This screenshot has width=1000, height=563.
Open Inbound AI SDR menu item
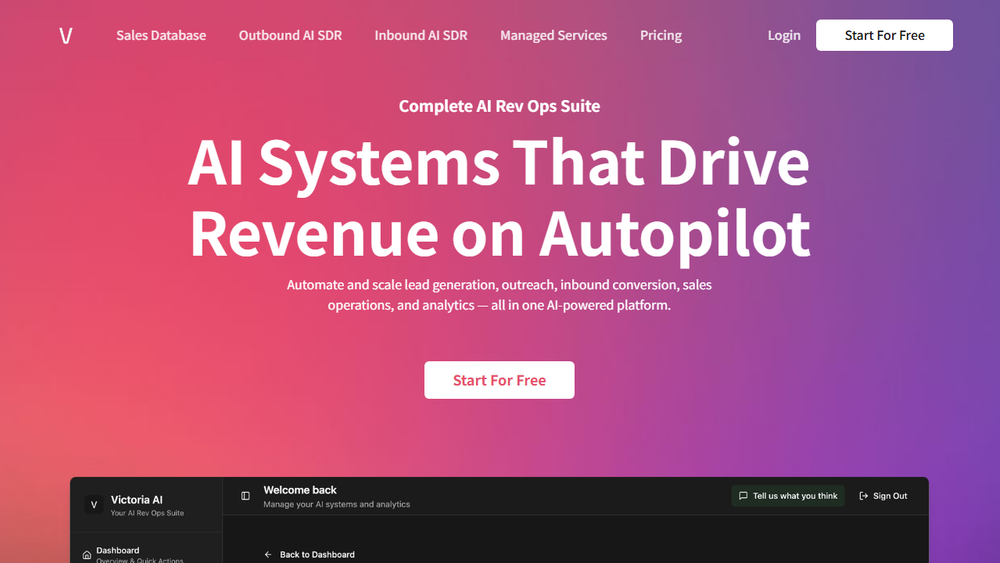421,36
